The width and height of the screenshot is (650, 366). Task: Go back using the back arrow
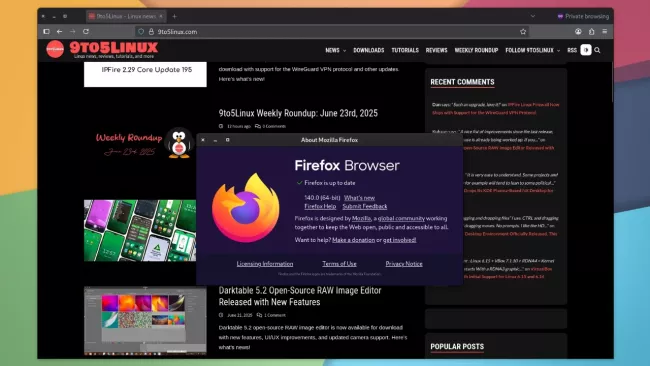pos(60,32)
